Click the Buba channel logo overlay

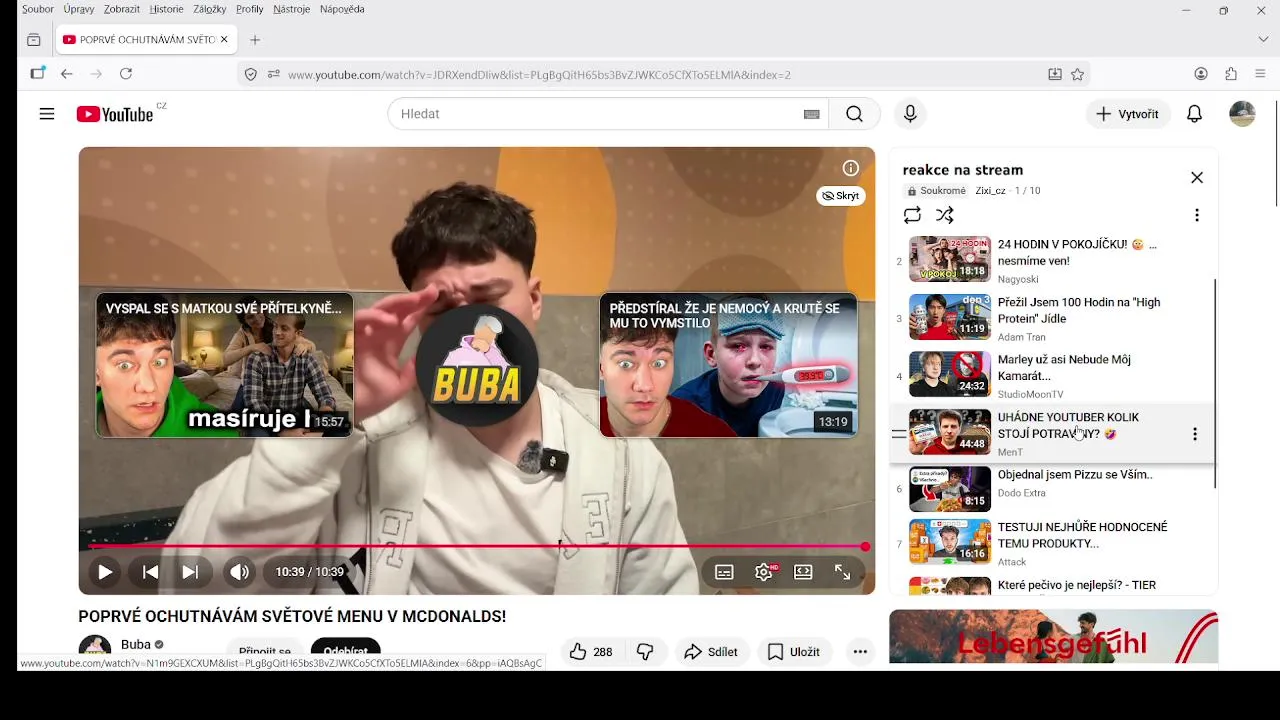477,365
